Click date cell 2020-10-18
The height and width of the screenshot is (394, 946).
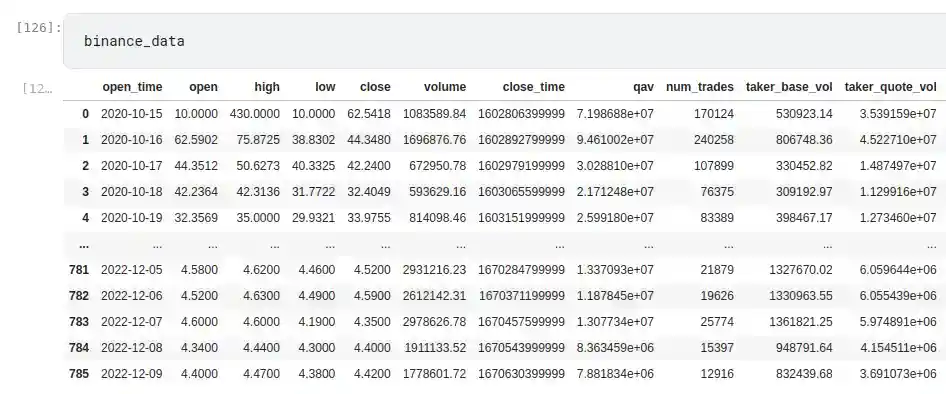(x=132, y=191)
